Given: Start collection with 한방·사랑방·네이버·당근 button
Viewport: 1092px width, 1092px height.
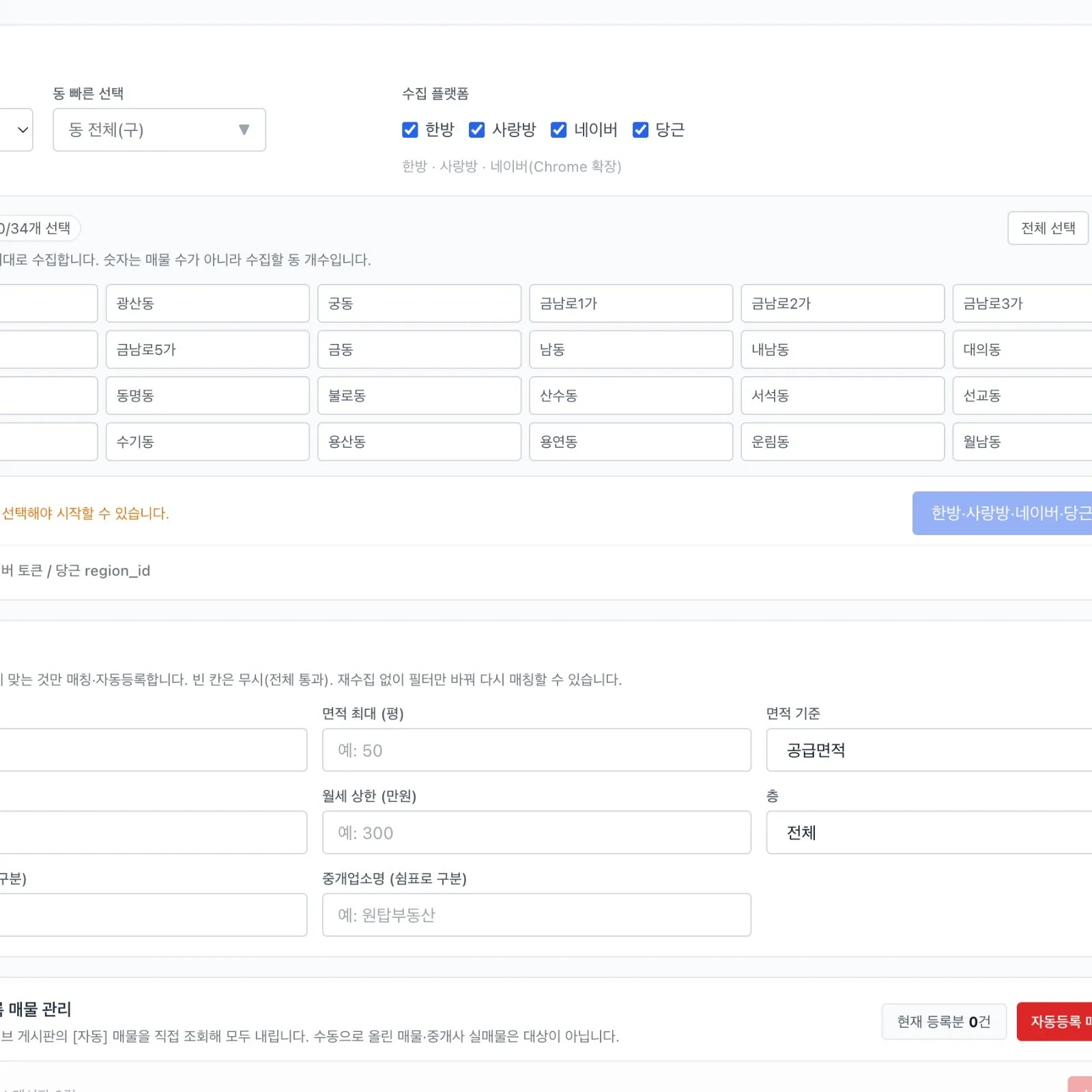Looking at the screenshot, I should [x=1002, y=513].
